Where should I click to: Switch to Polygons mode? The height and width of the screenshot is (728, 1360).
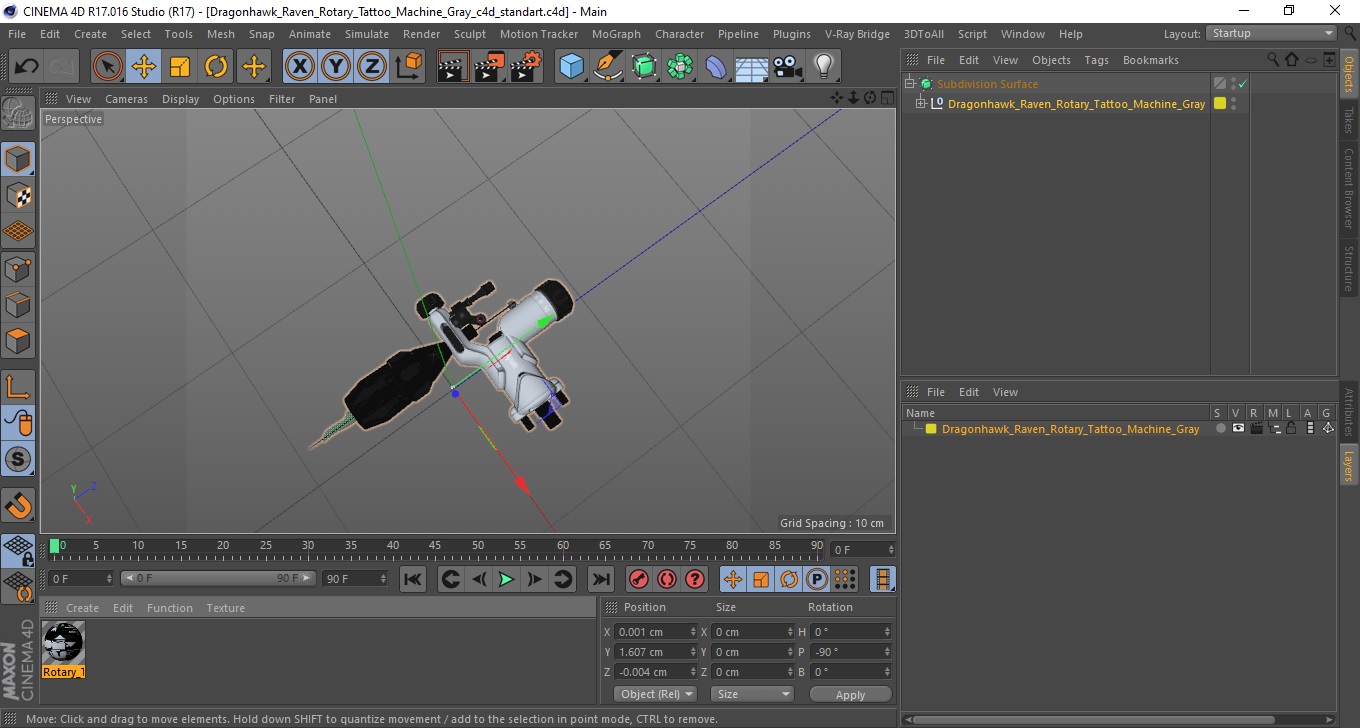pyautogui.click(x=18, y=340)
